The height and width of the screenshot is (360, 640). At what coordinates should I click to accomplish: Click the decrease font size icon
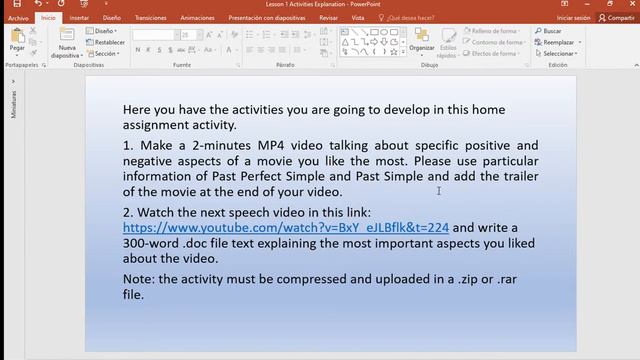point(220,35)
